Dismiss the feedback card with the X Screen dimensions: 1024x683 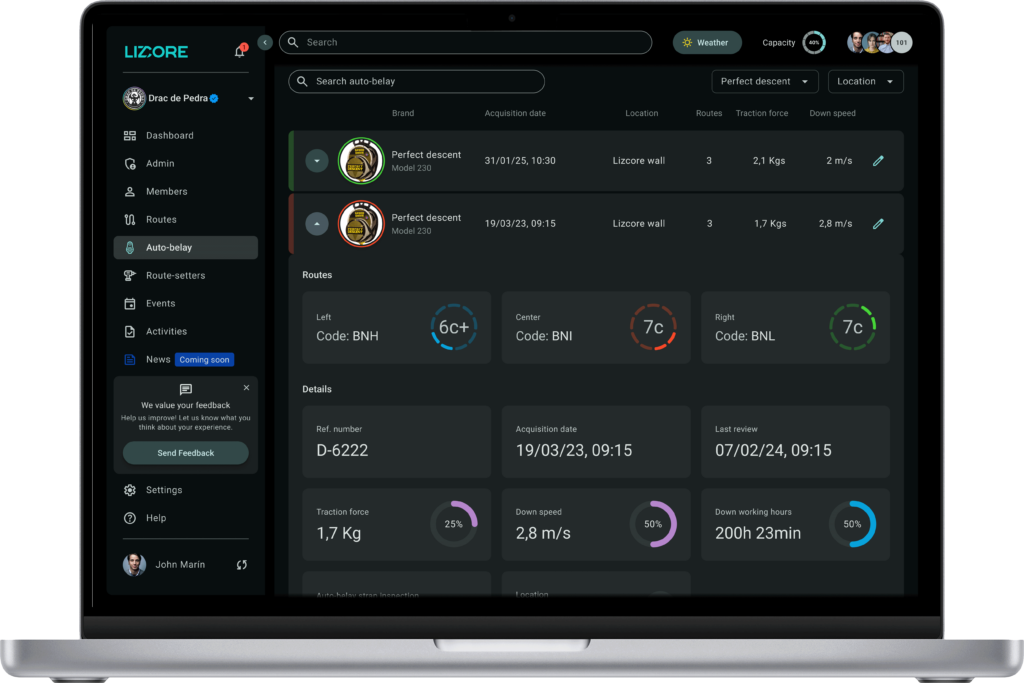246,388
